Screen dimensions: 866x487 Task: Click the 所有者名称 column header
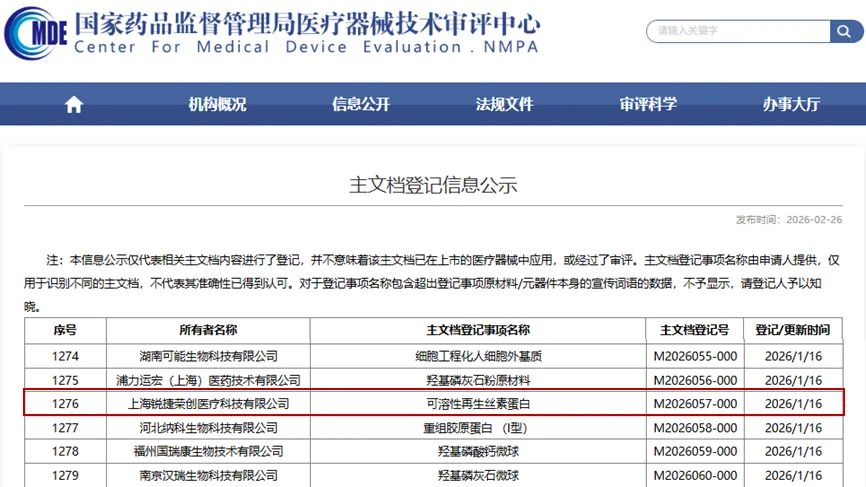(x=208, y=330)
